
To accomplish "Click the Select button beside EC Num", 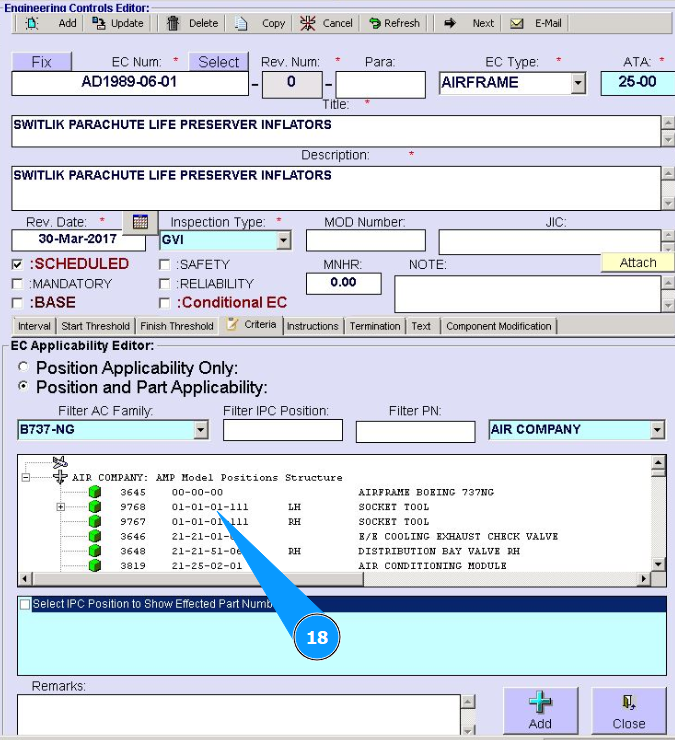I will click(219, 62).
